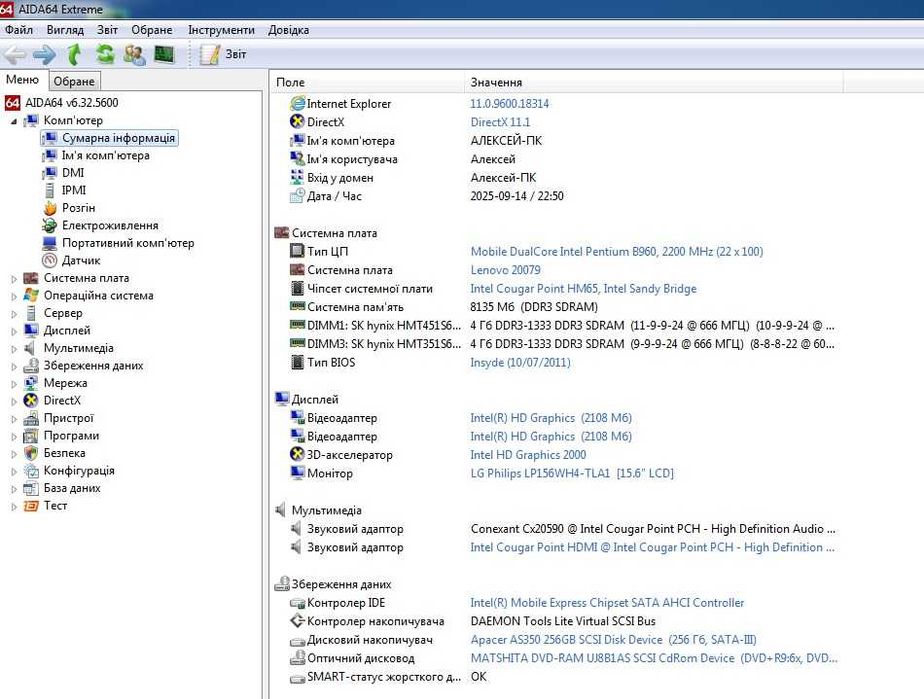Open the LG Philips LP156WH4-TLA1 monitor link
Screen dimensions: 924x699
[x=572, y=473]
